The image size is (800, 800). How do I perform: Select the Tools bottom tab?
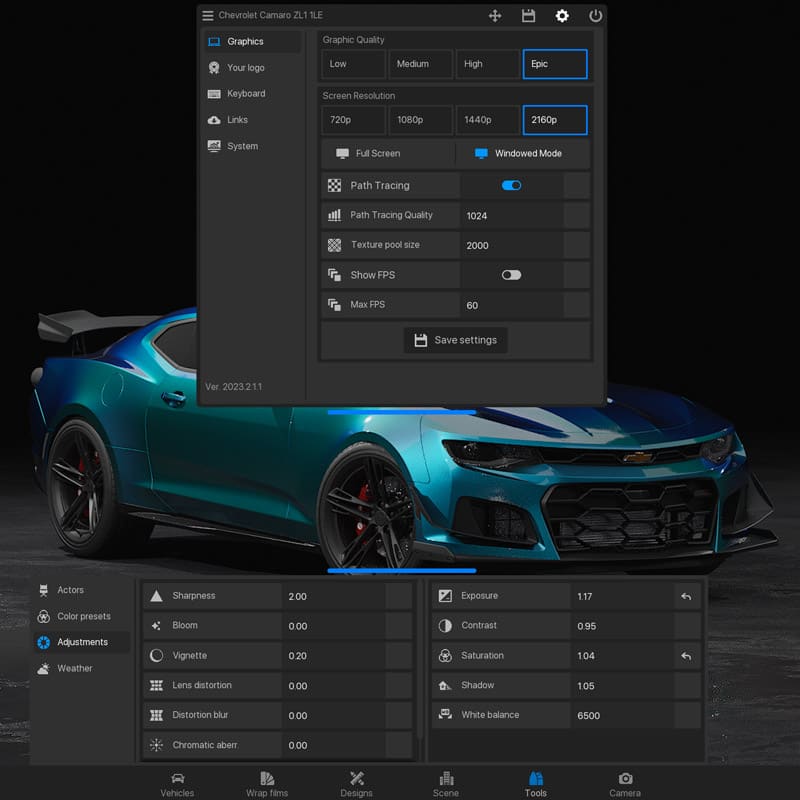[536, 784]
